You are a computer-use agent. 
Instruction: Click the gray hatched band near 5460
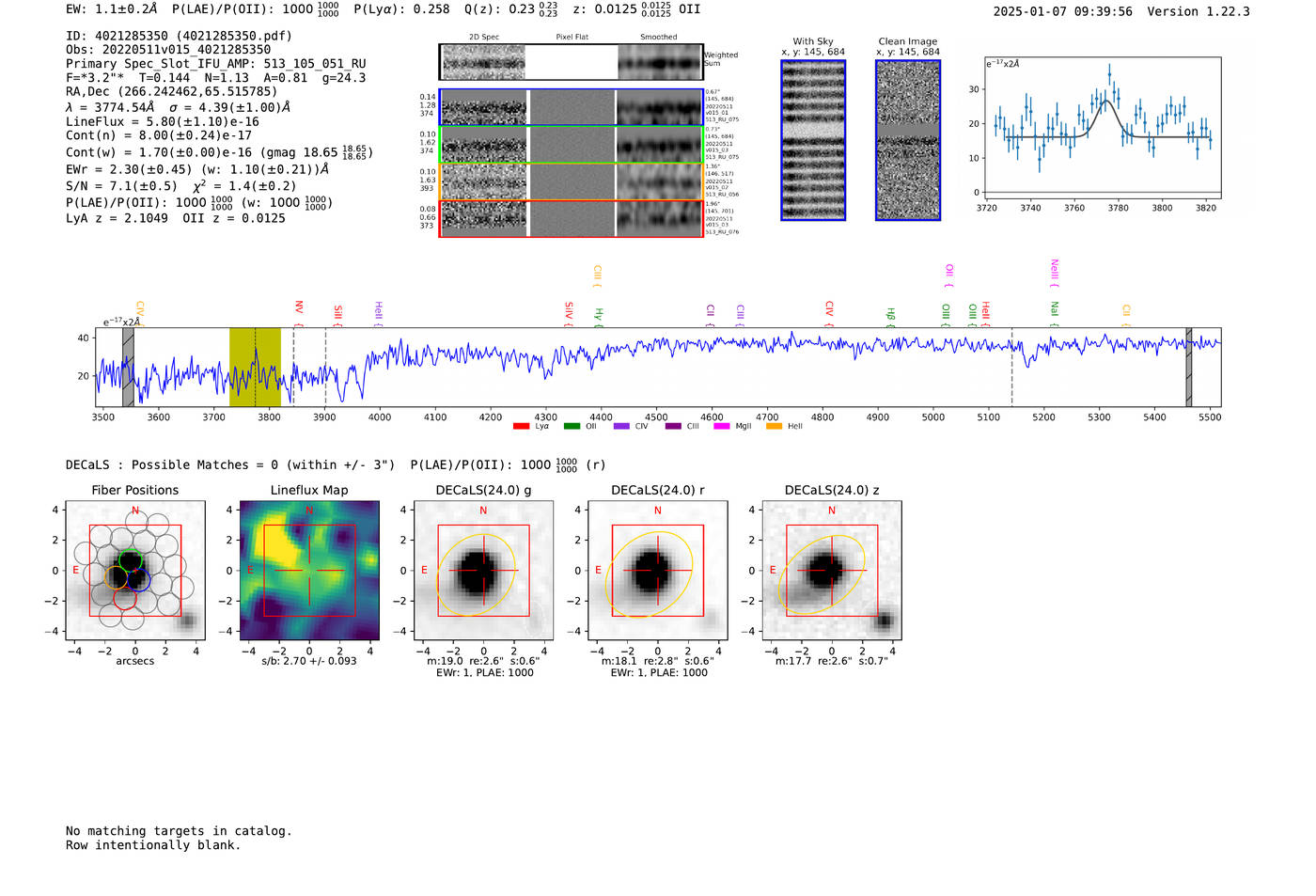(x=1188, y=367)
